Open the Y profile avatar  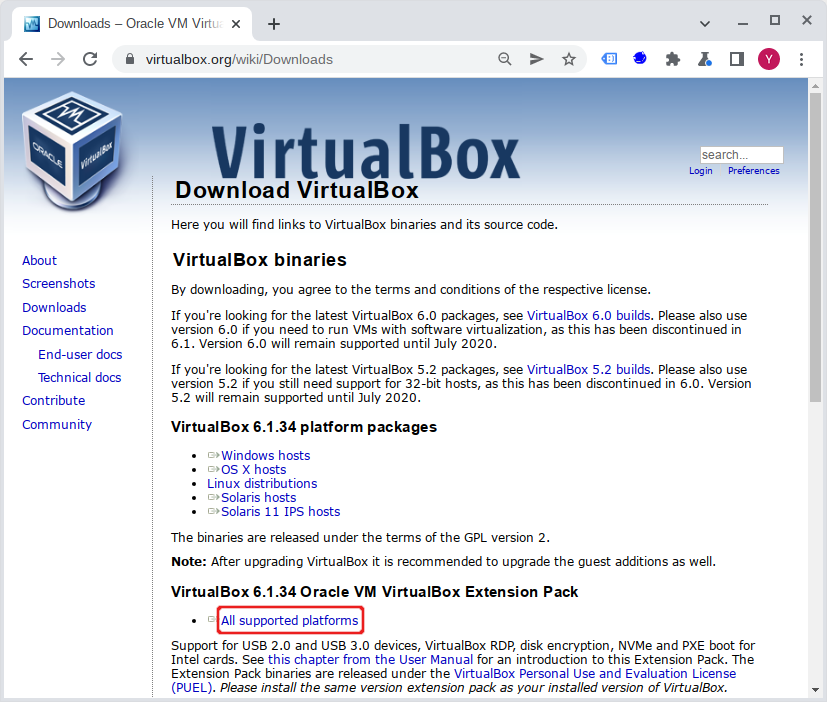click(x=769, y=59)
